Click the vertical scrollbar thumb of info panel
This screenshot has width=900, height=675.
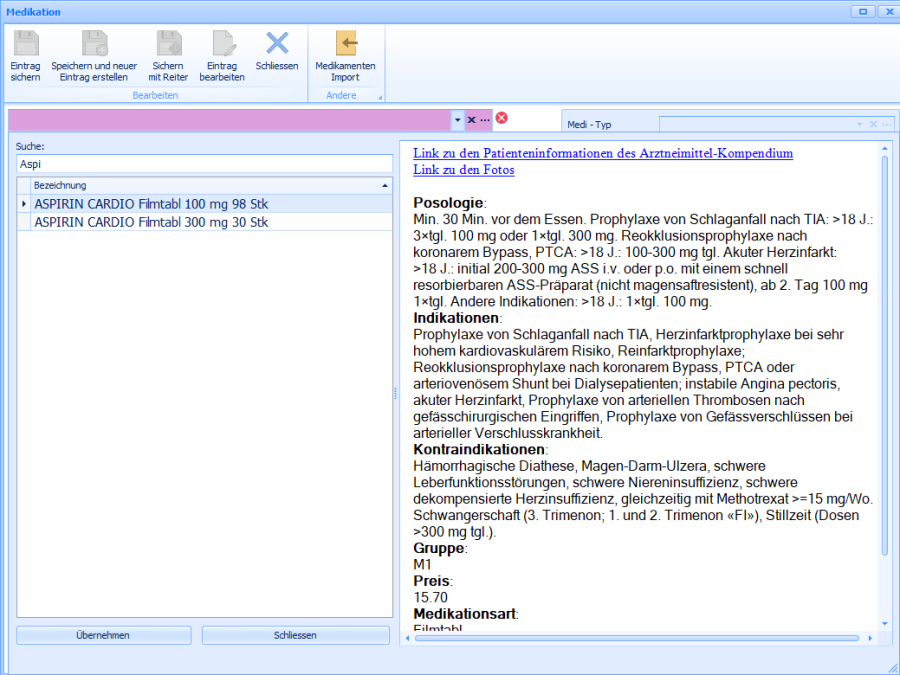click(885, 356)
